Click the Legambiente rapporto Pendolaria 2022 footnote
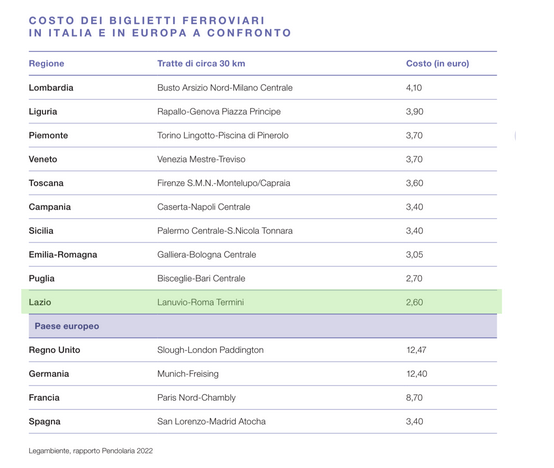Screen dimensions: 554x468 point(91,451)
